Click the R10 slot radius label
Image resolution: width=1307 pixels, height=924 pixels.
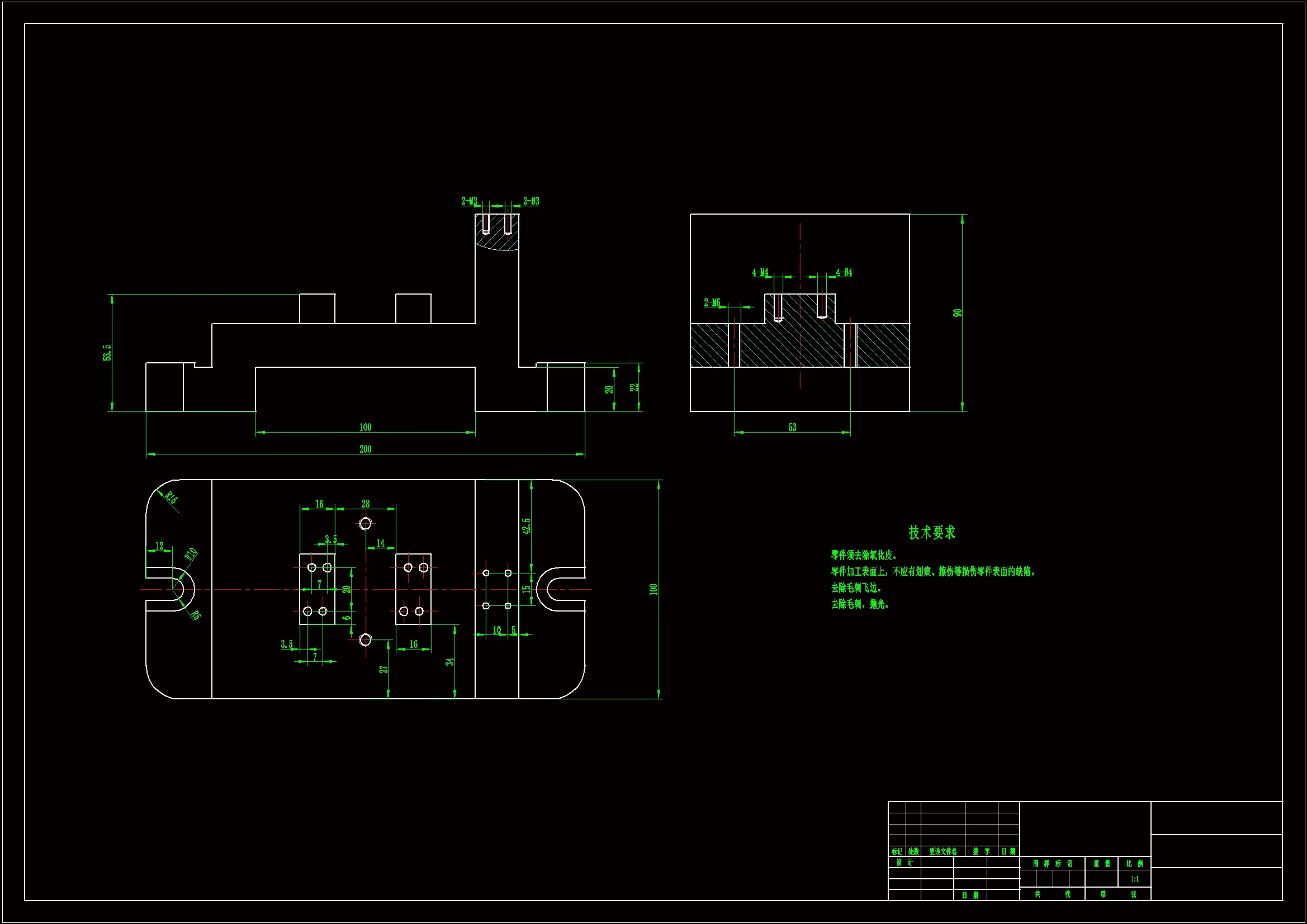(x=191, y=553)
